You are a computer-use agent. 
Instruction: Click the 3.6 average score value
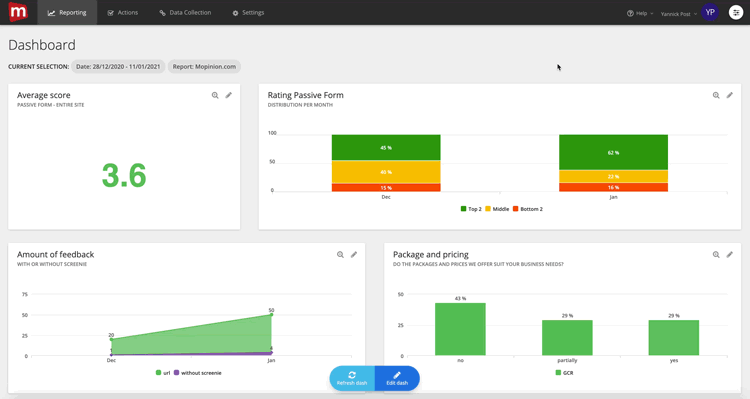(124, 176)
